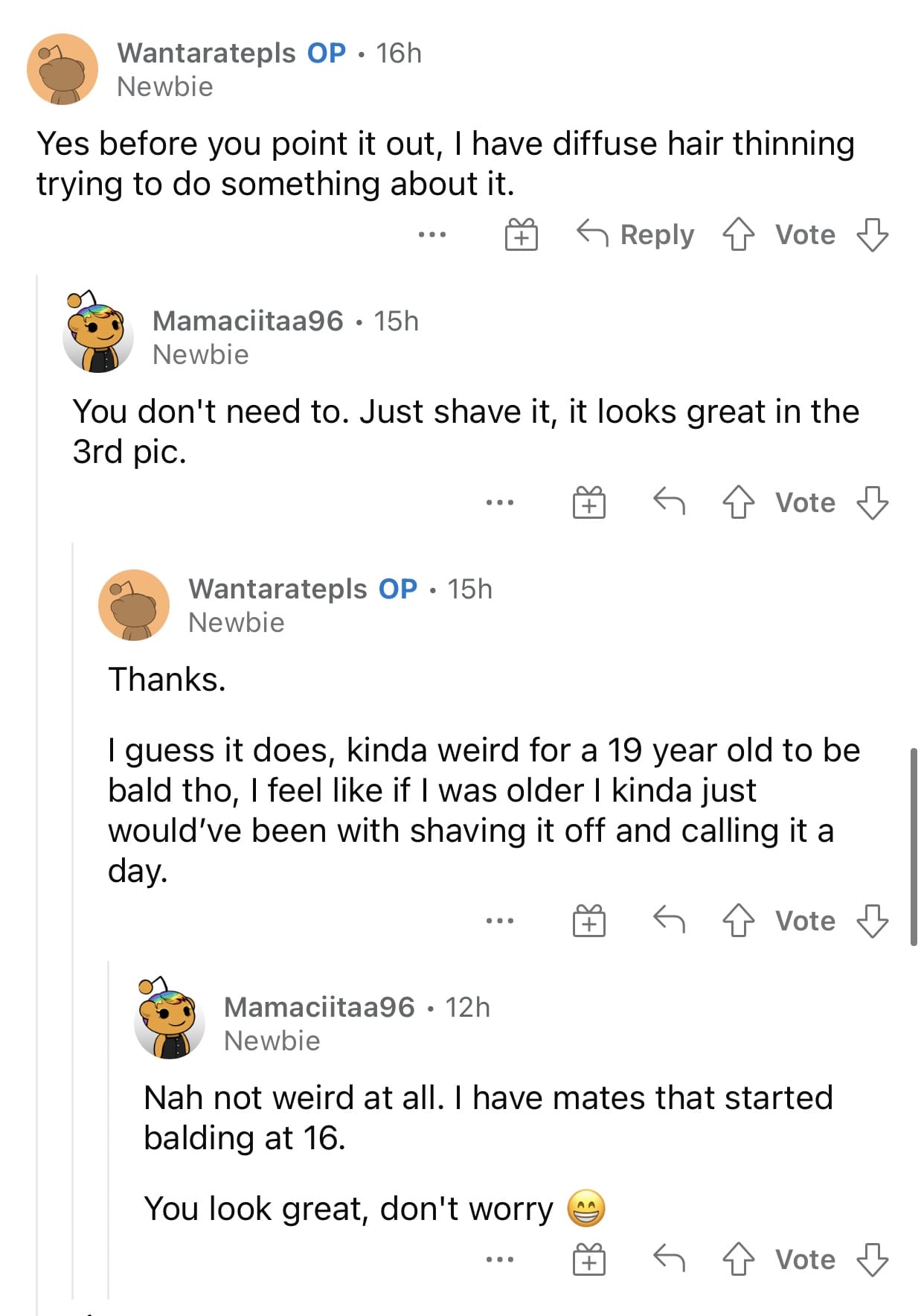The width and height of the screenshot is (924, 1316).
Task: Click the scrollbar handle on the right edge
Action: (x=914, y=846)
